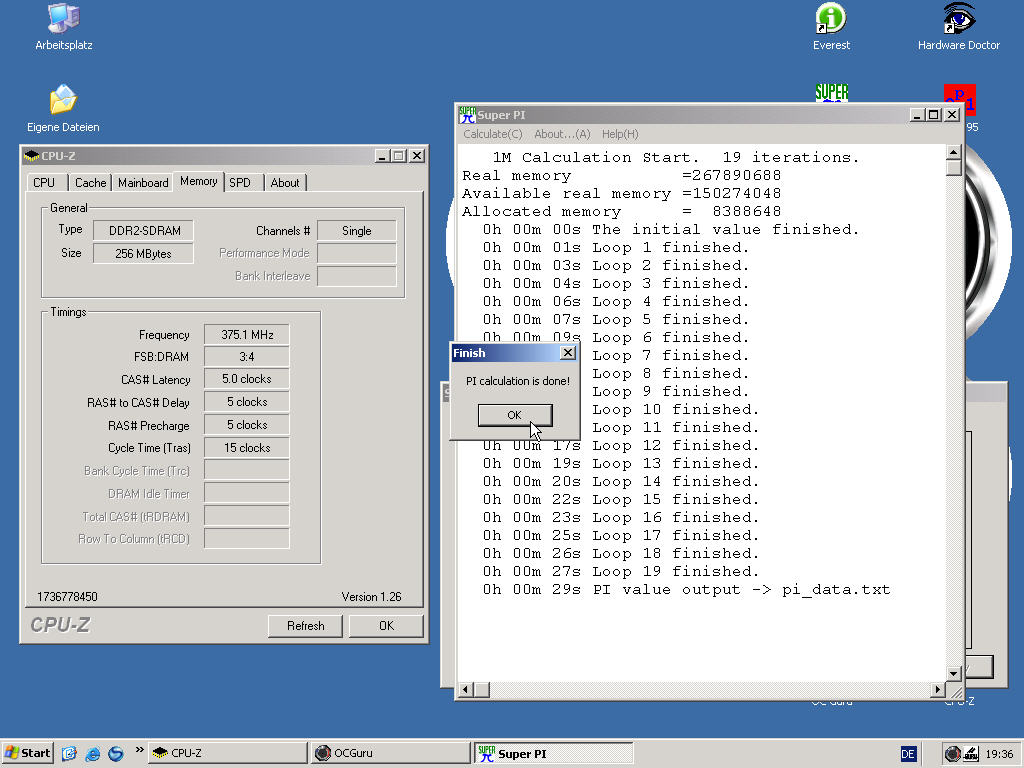Screen dimensions: 1024x768
Task: Click the CPU-Z window title icon
Action: point(31,156)
